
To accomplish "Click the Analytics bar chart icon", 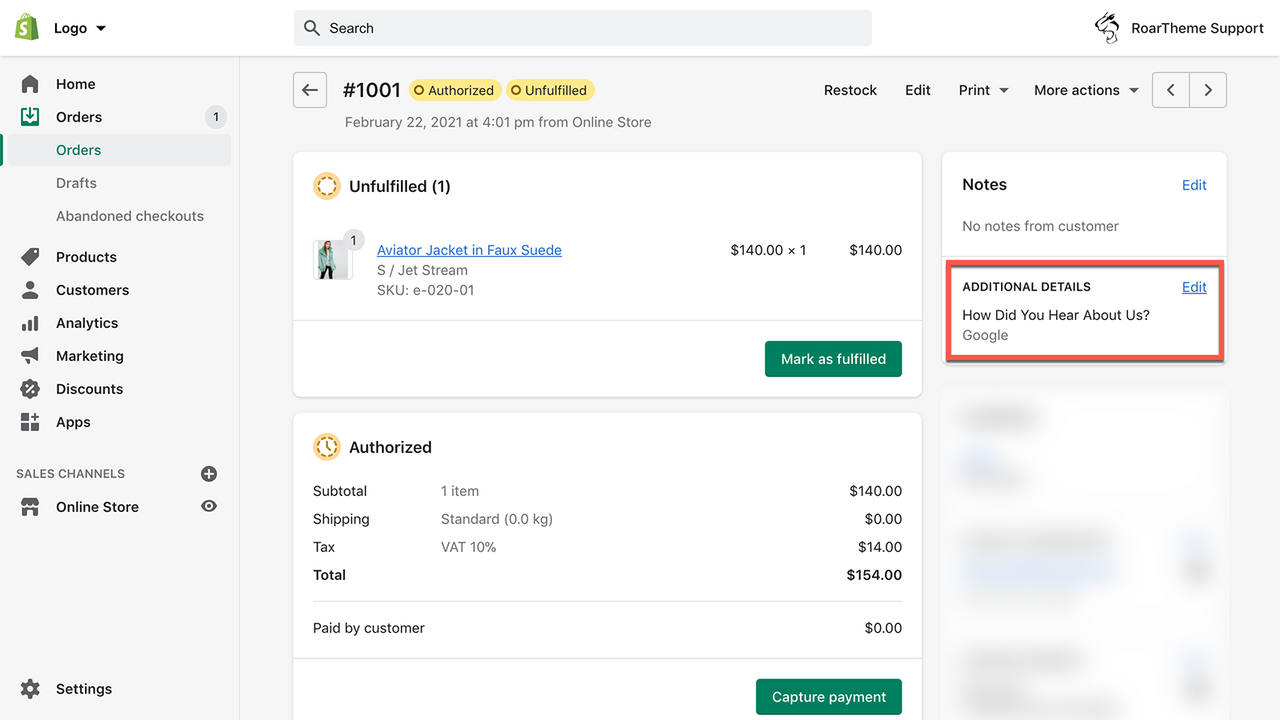I will 30,323.
